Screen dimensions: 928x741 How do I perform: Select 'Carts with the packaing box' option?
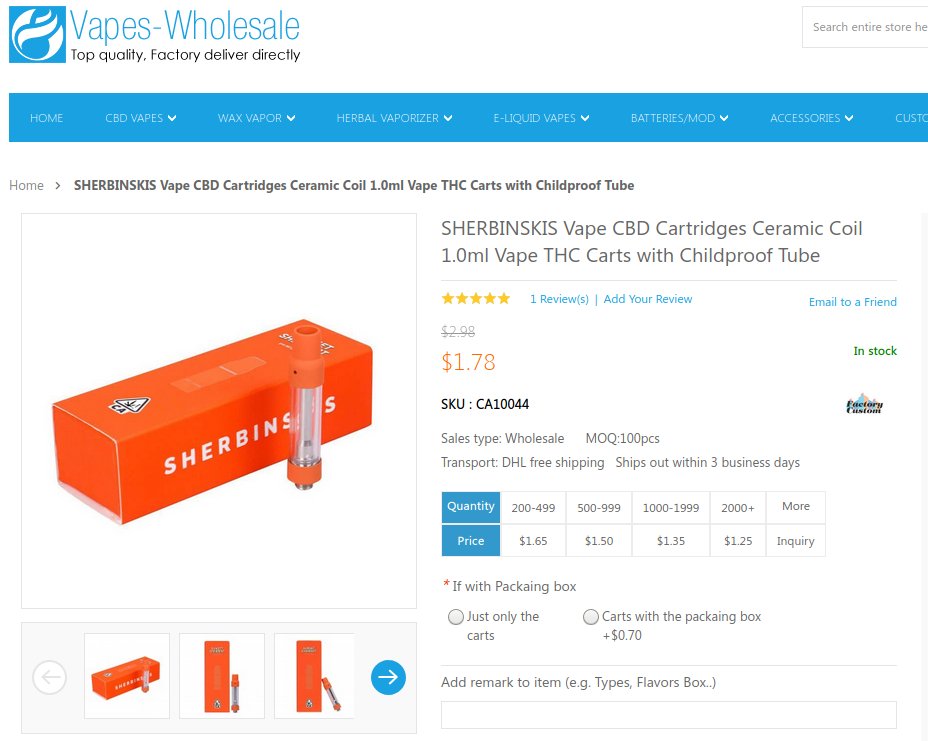(x=591, y=617)
